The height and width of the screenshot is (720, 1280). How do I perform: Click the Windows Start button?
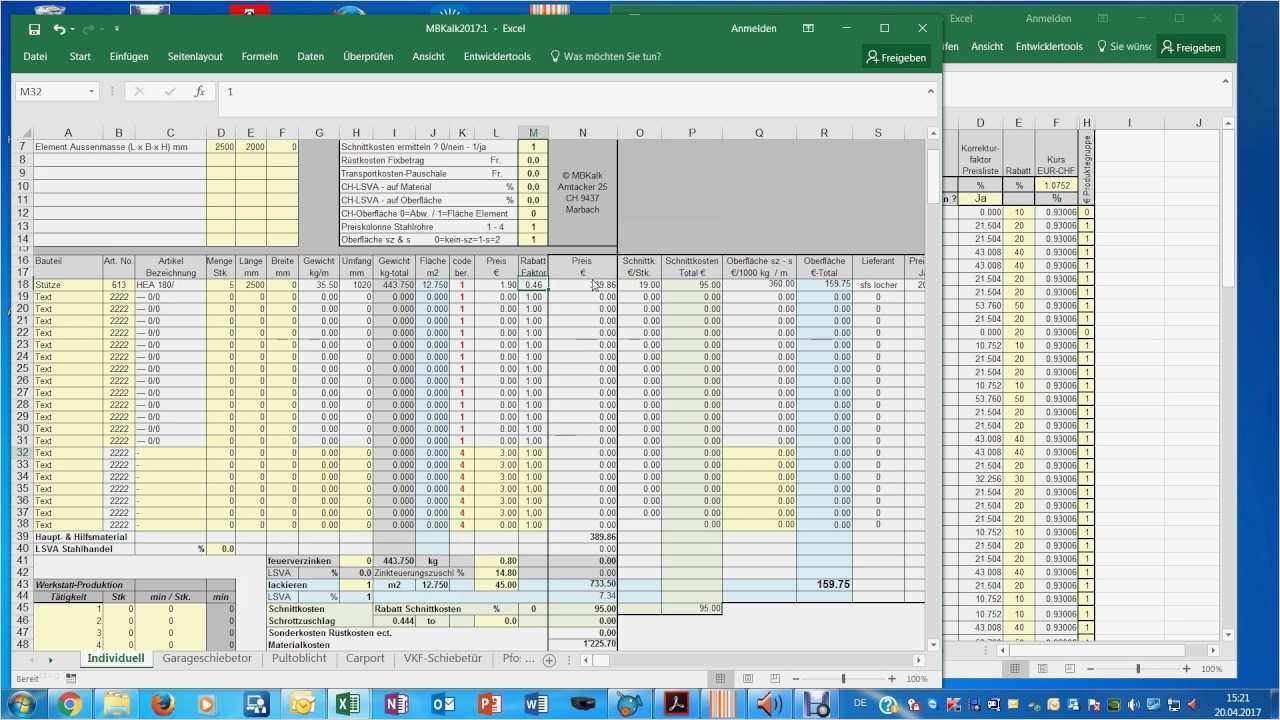coord(21,704)
